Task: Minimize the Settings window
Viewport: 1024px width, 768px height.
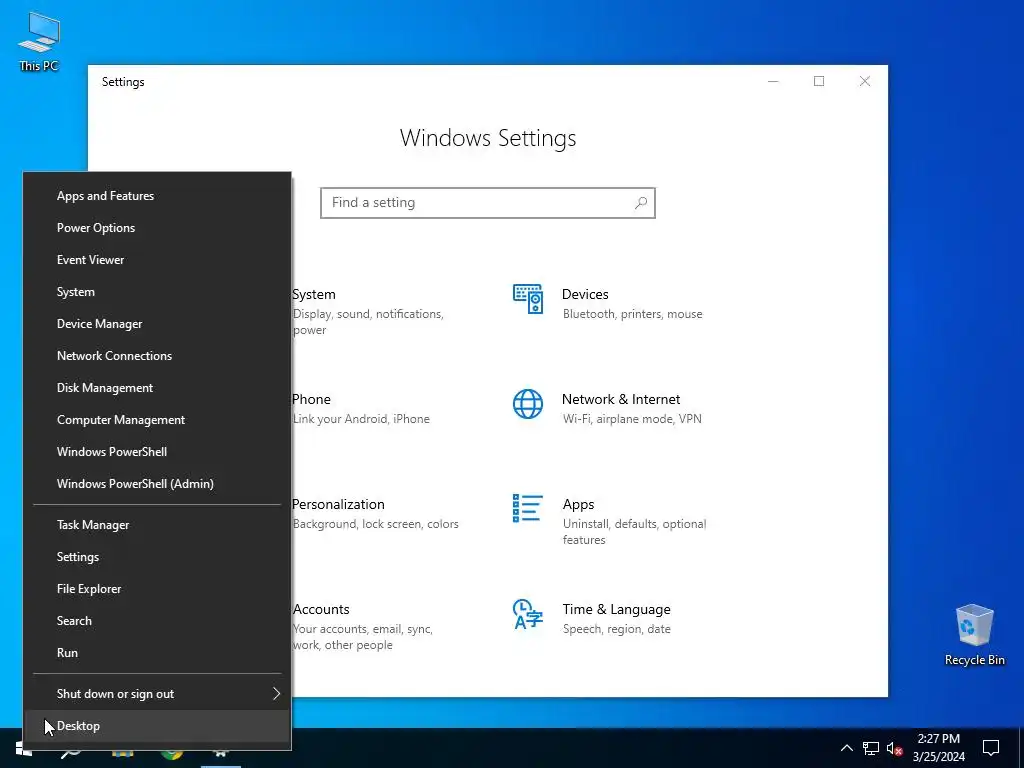Action: point(773,81)
